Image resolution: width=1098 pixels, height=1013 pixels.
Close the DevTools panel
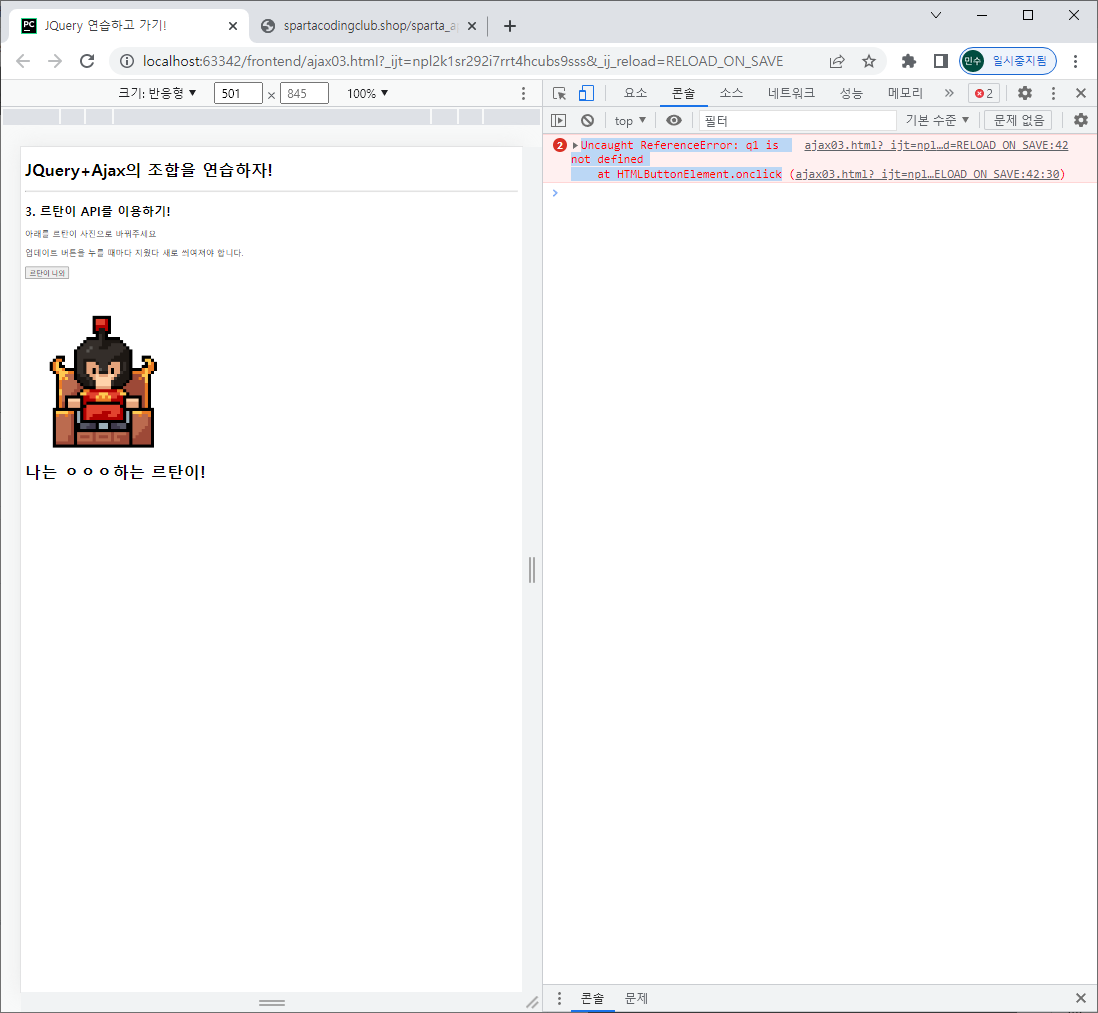[1080, 93]
